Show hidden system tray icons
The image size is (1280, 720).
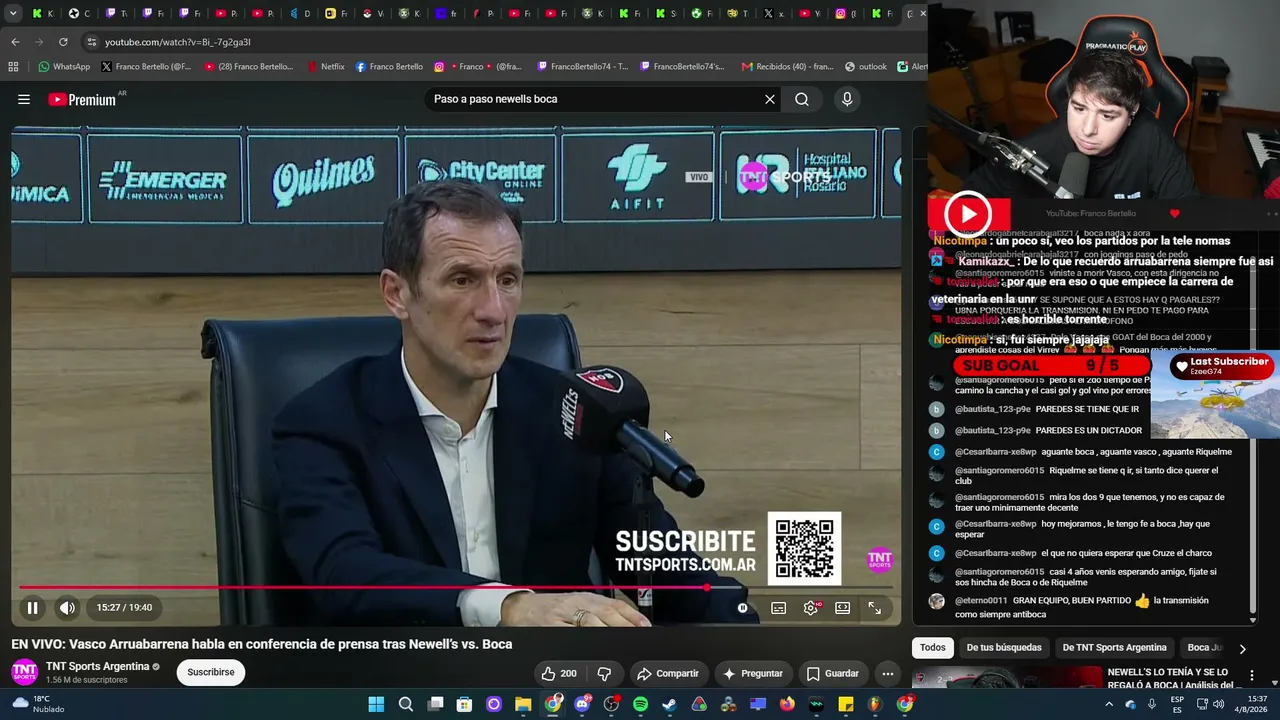click(x=1111, y=704)
